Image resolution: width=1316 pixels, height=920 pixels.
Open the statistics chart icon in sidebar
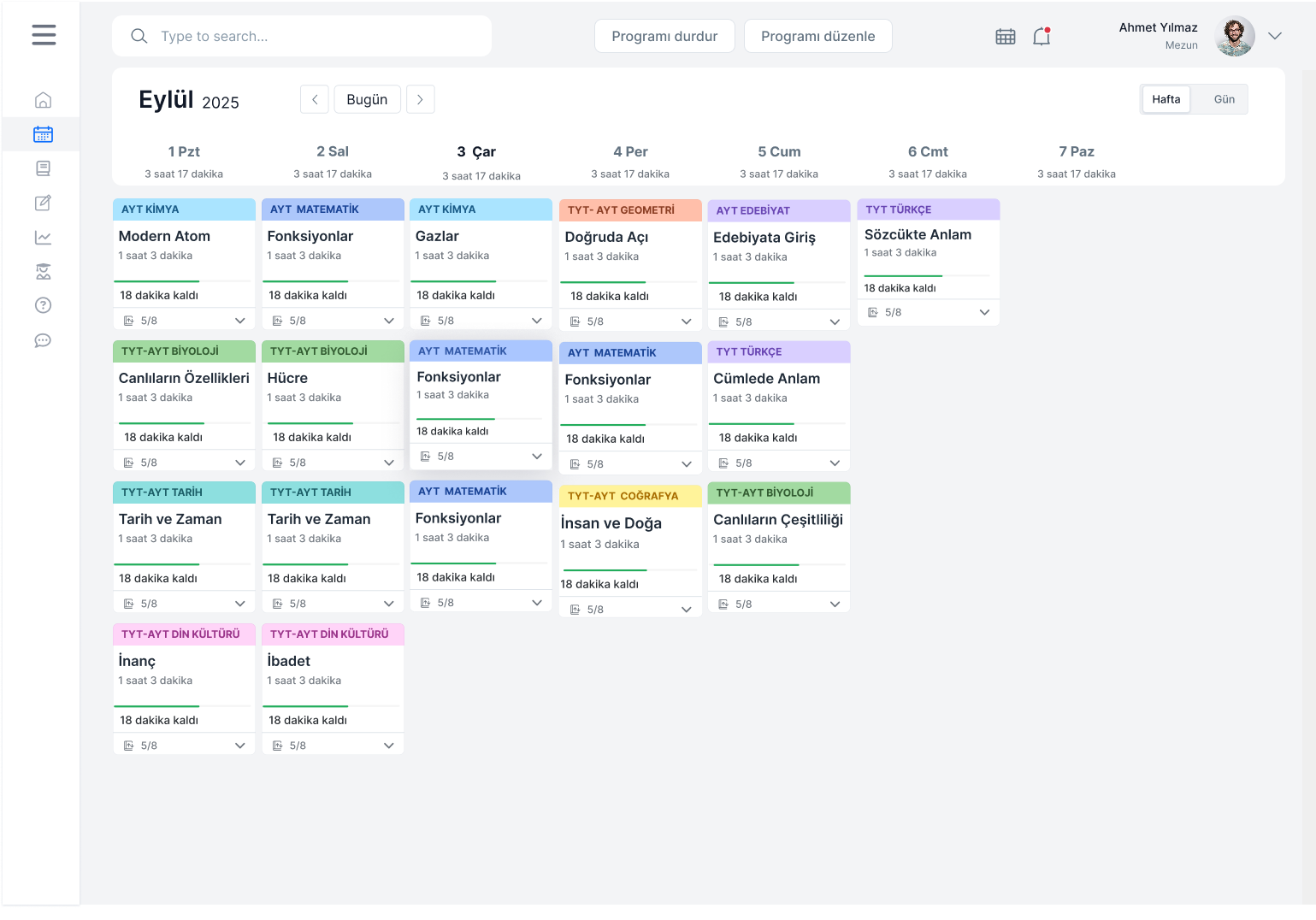tap(44, 238)
